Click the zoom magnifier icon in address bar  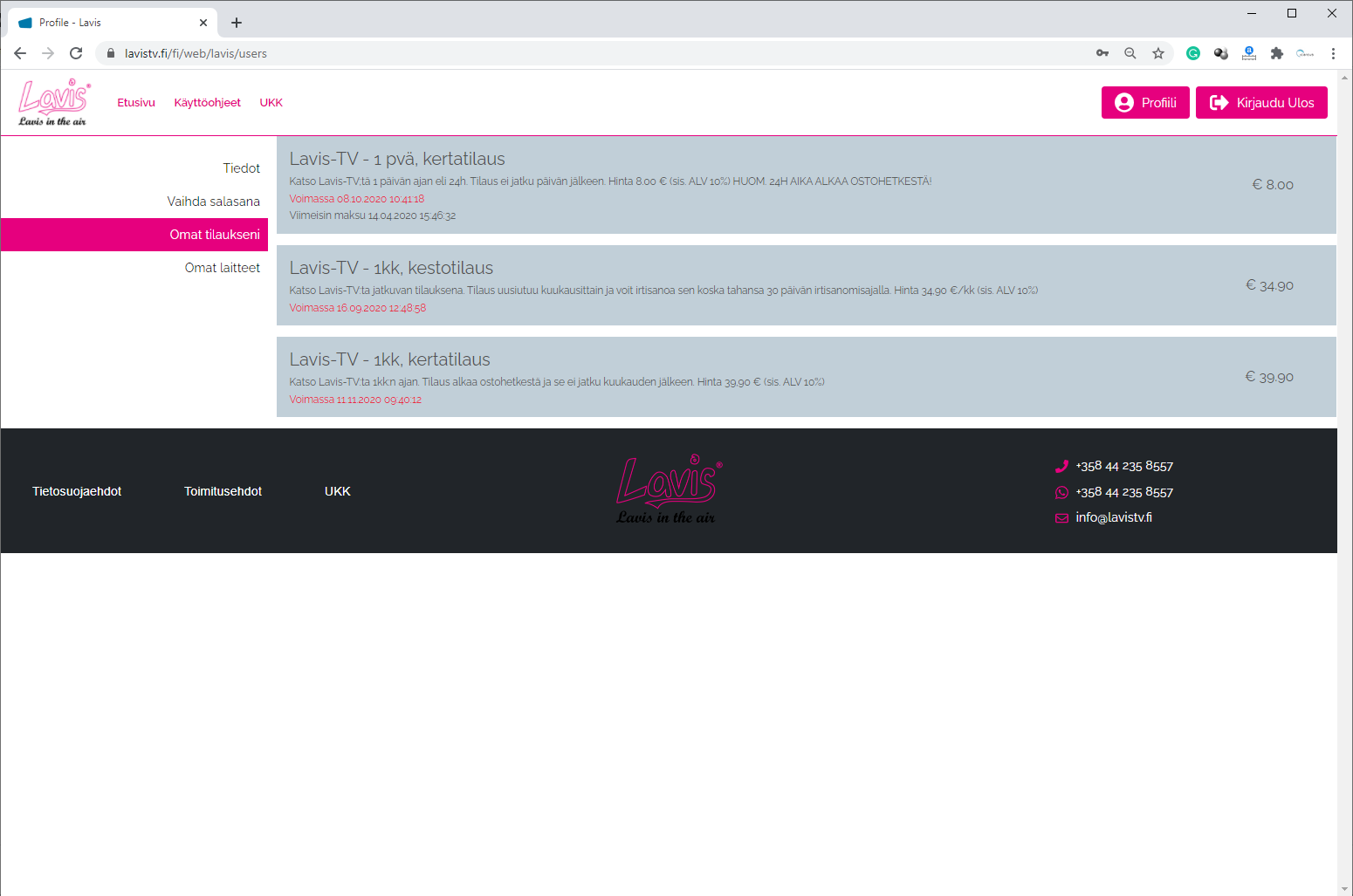(x=1130, y=53)
